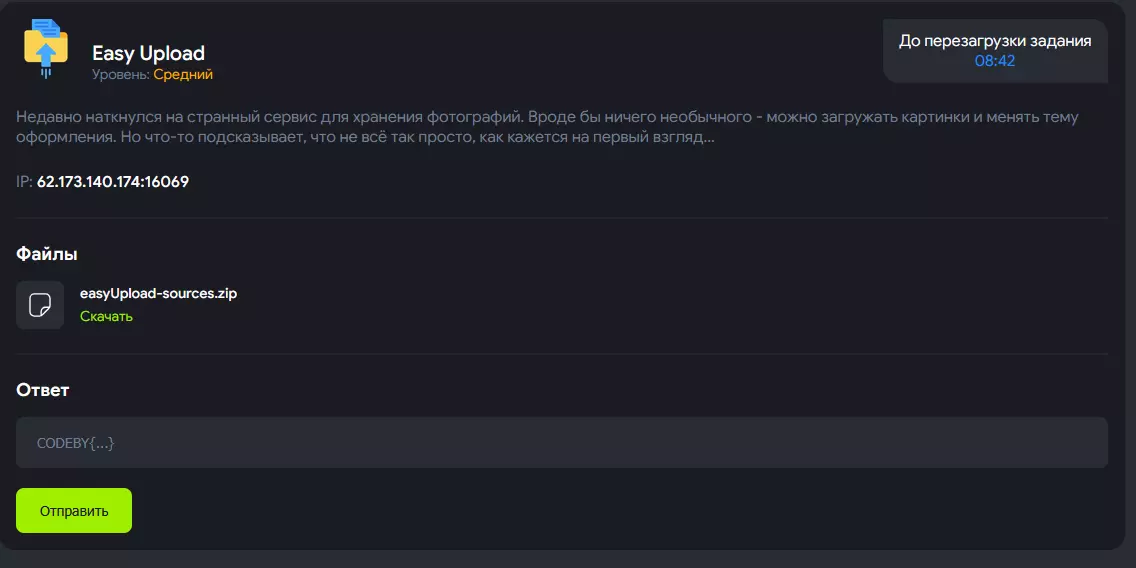Image resolution: width=1136 pixels, height=568 pixels.
Task: Click the Ответ section heading
Action: pyautogui.click(x=43, y=390)
